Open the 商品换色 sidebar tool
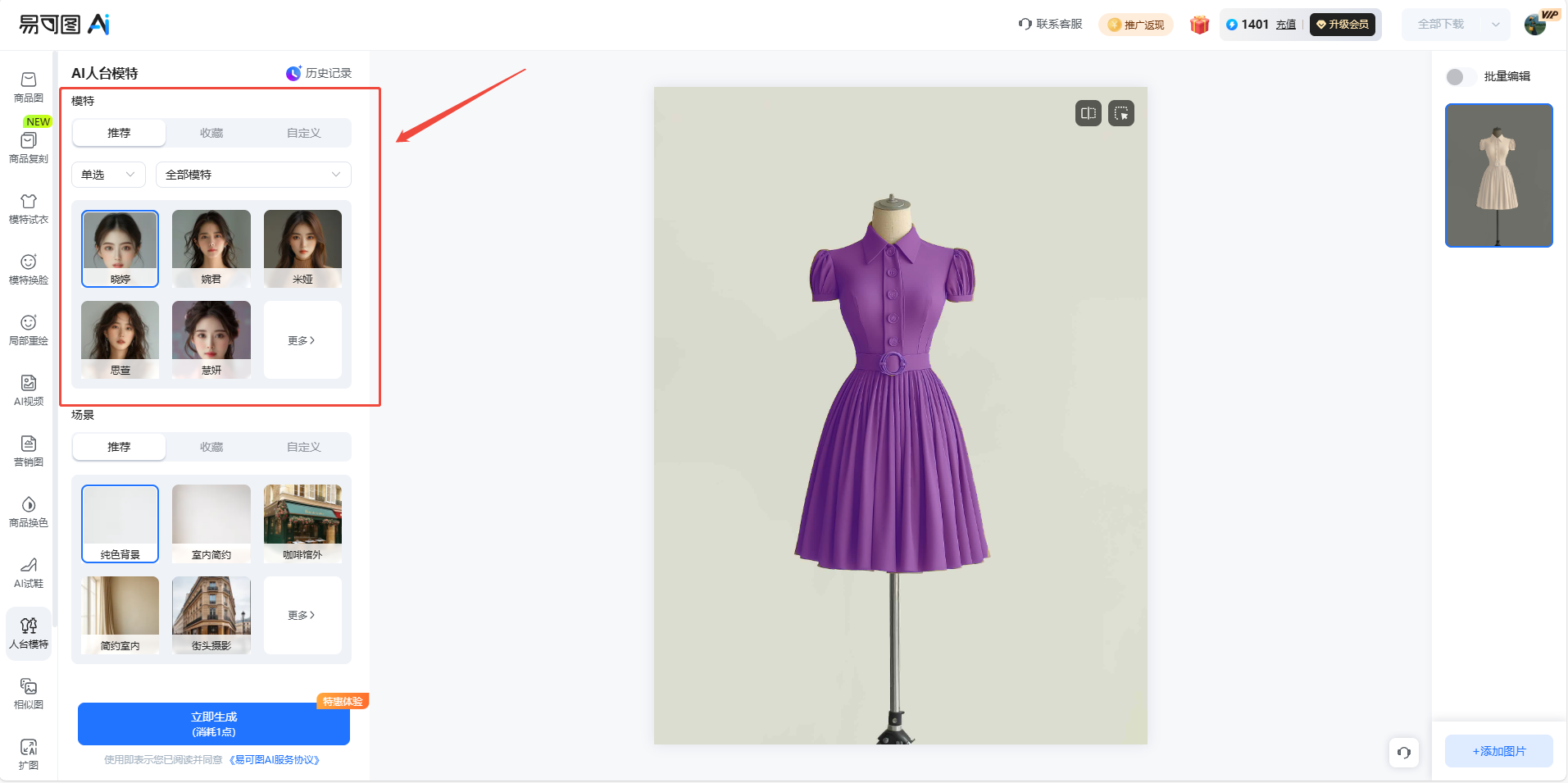The width and height of the screenshot is (1568, 783). [29, 512]
